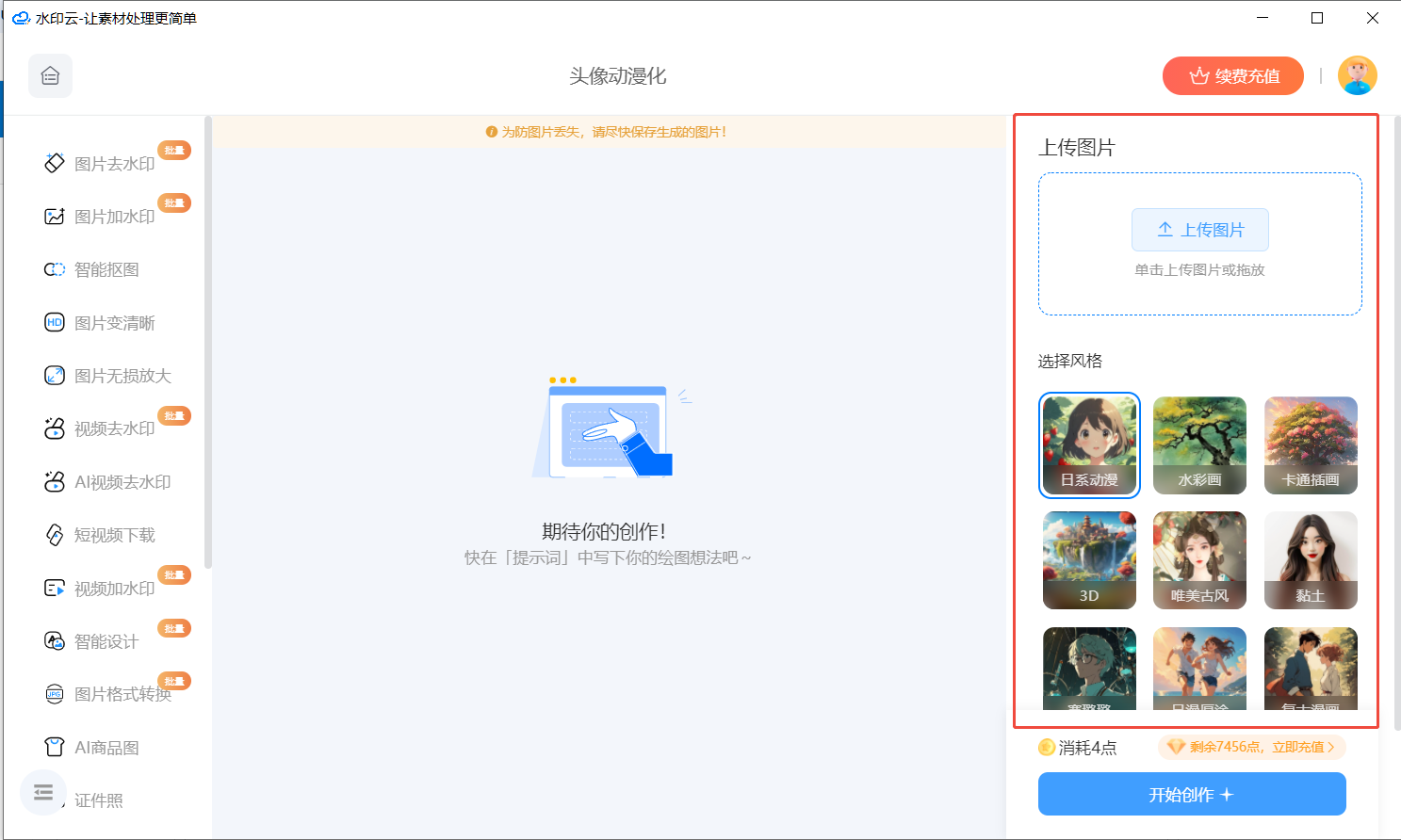The image size is (1401, 840).
Task: Go to 证件照 menu item
Action: pyautogui.click(x=99, y=800)
